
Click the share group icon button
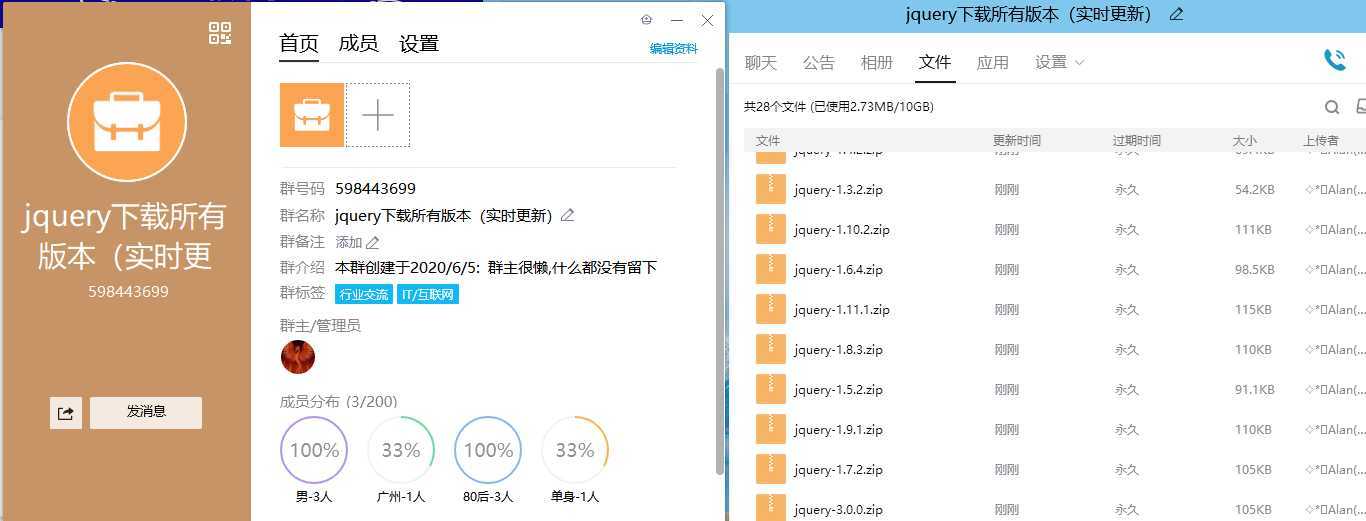(x=66, y=412)
